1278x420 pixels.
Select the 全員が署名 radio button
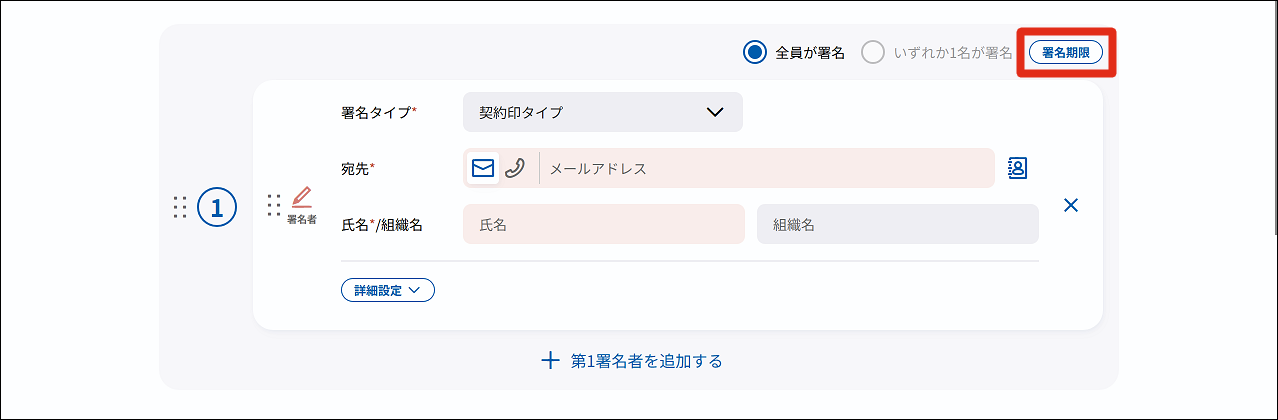(x=754, y=53)
